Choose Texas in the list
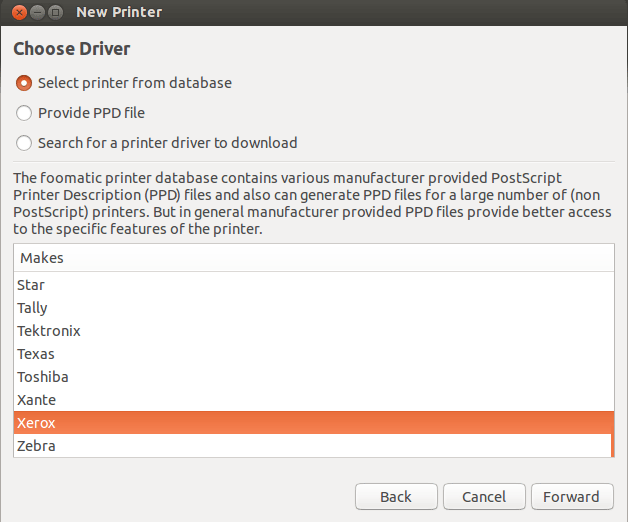Image resolution: width=628 pixels, height=522 pixels. coord(312,354)
